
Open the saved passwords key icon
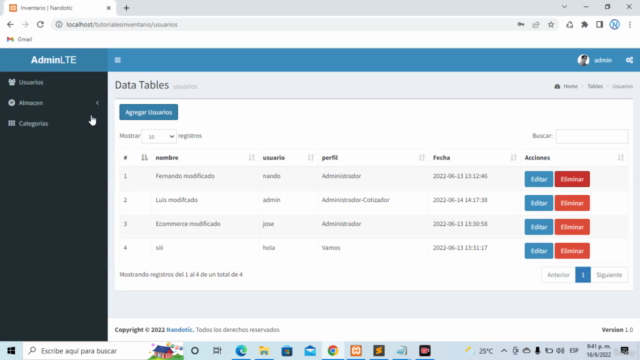pyautogui.click(x=521, y=24)
